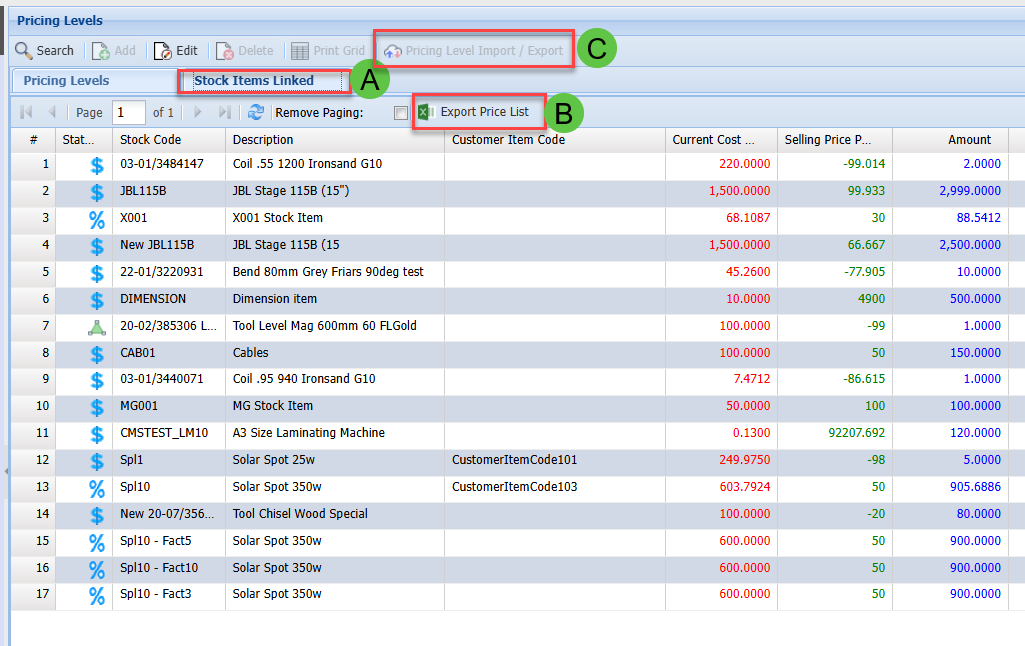The image size is (1025, 646).
Task: Click the Search magnifier icon
Action: click(x=23, y=50)
